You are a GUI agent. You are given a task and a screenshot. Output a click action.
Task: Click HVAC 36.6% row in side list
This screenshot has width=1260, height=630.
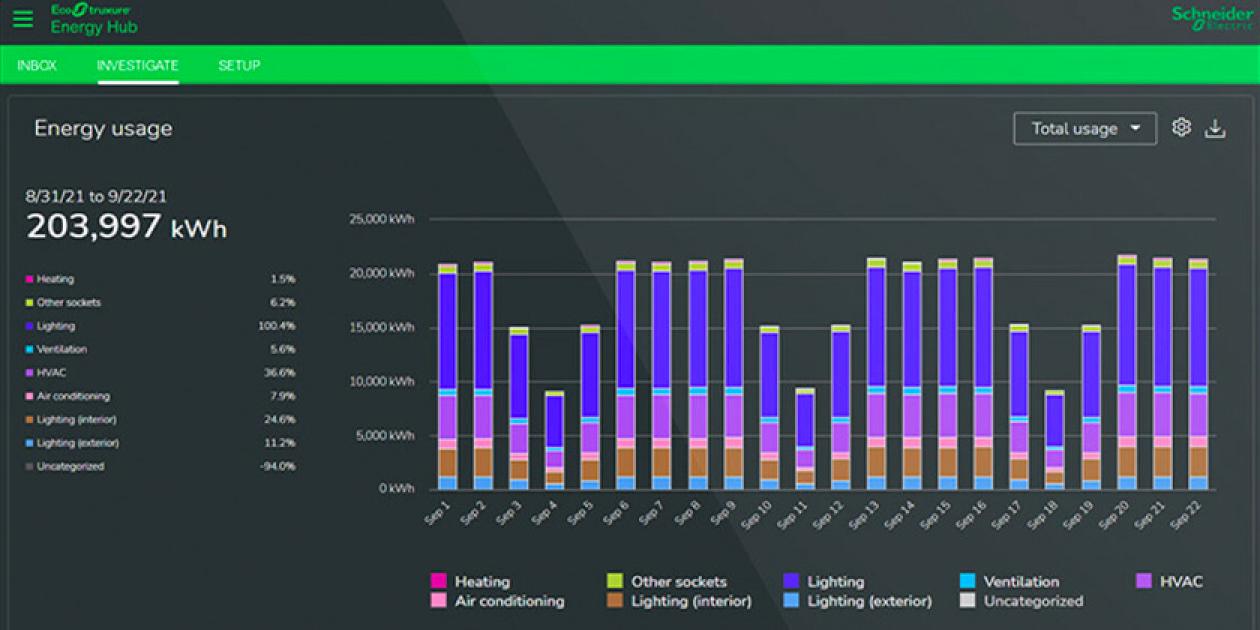coord(160,372)
